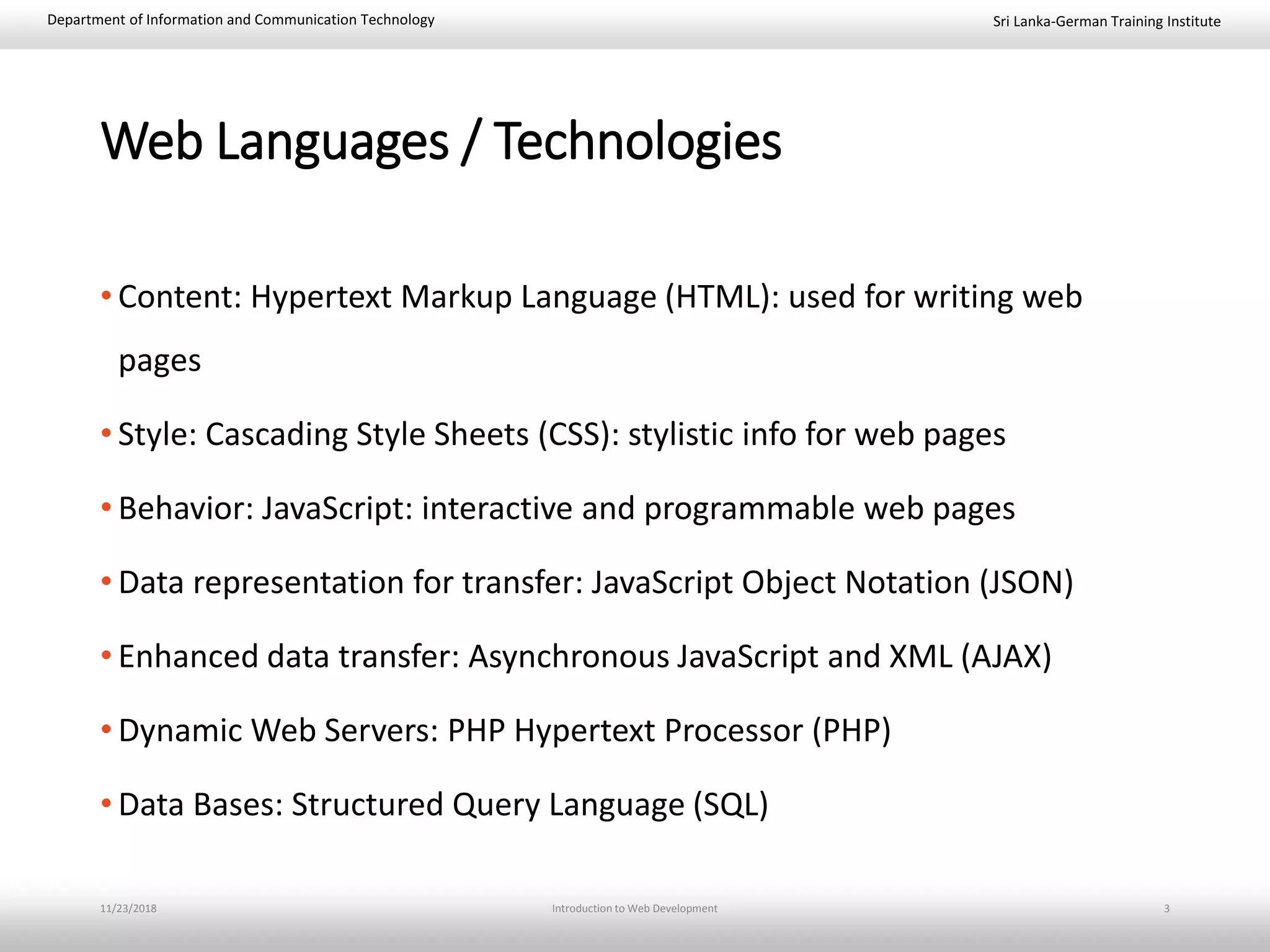Click the footer date '11/23/2018'
This screenshot has height=952, width=1270.
point(128,909)
